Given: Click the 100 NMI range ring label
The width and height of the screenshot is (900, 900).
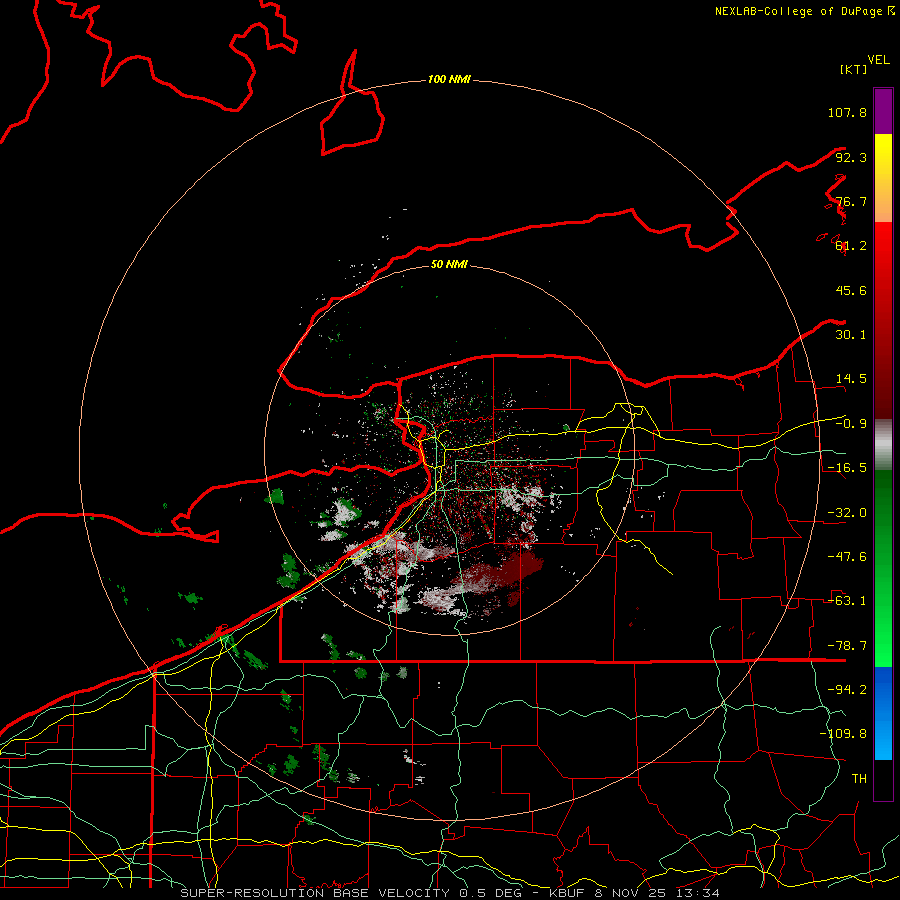Looking at the screenshot, I should [449, 79].
